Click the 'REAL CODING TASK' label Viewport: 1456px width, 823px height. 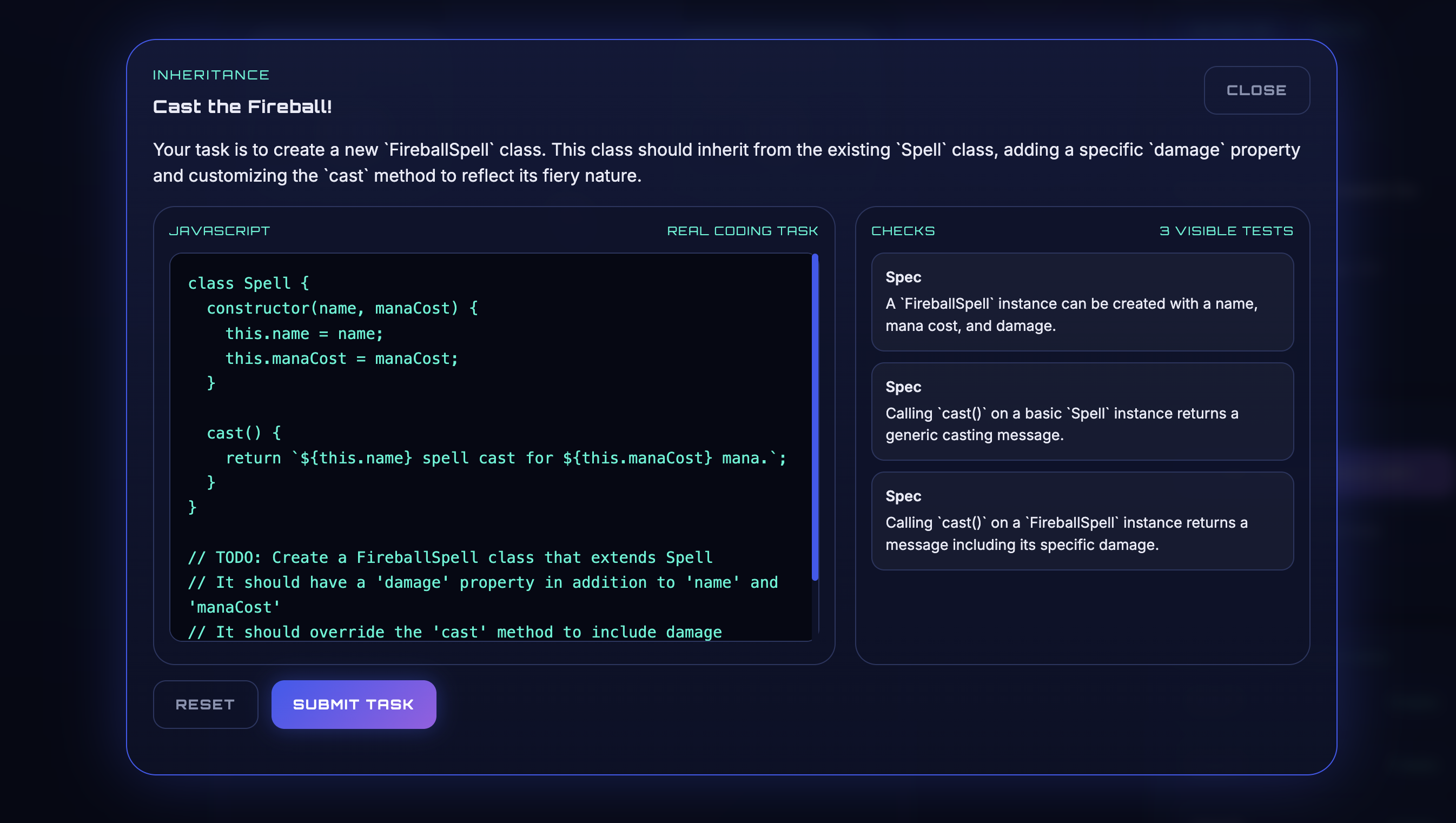[x=742, y=230]
